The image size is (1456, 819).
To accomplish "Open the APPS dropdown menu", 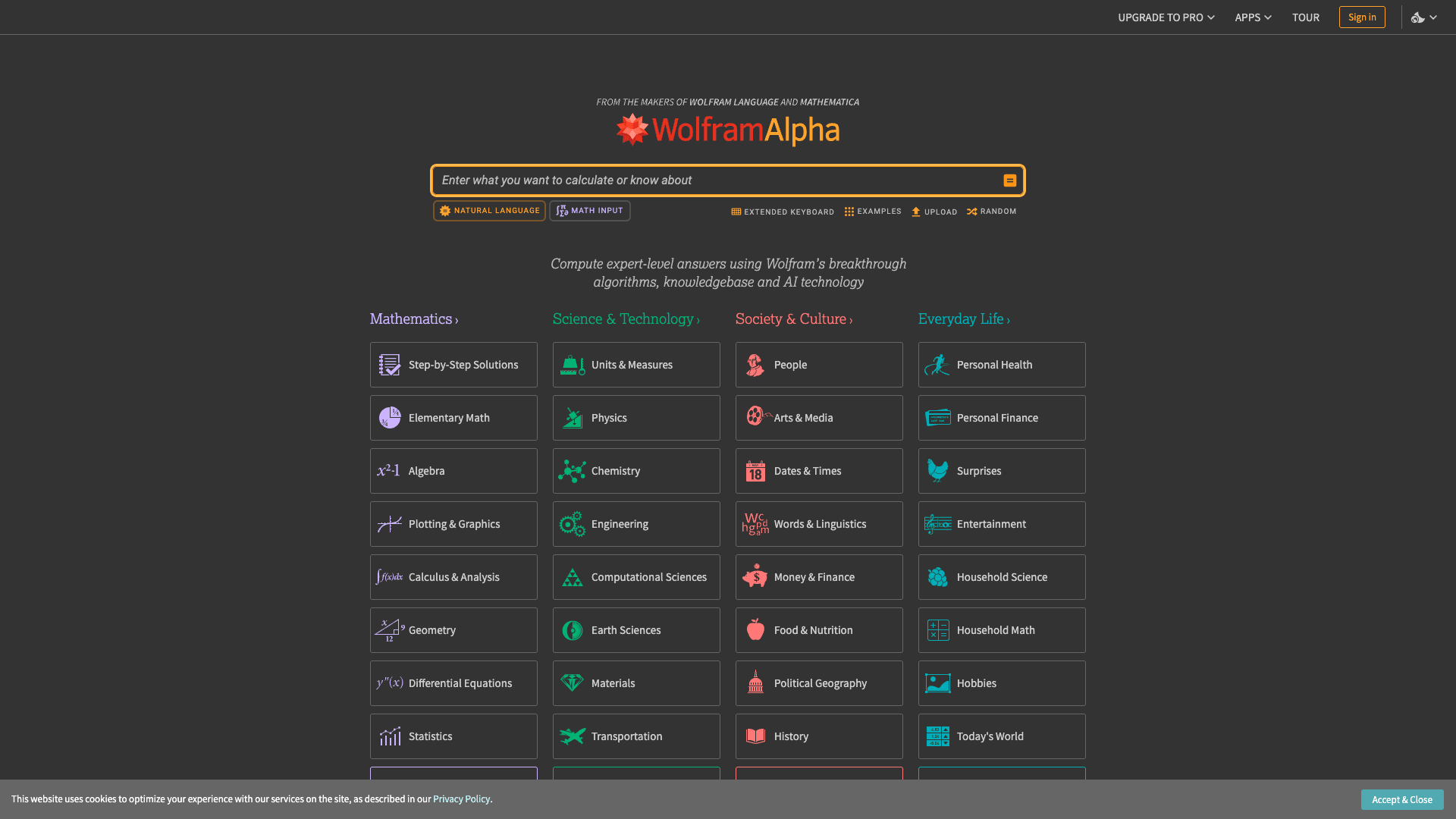I will [x=1252, y=17].
